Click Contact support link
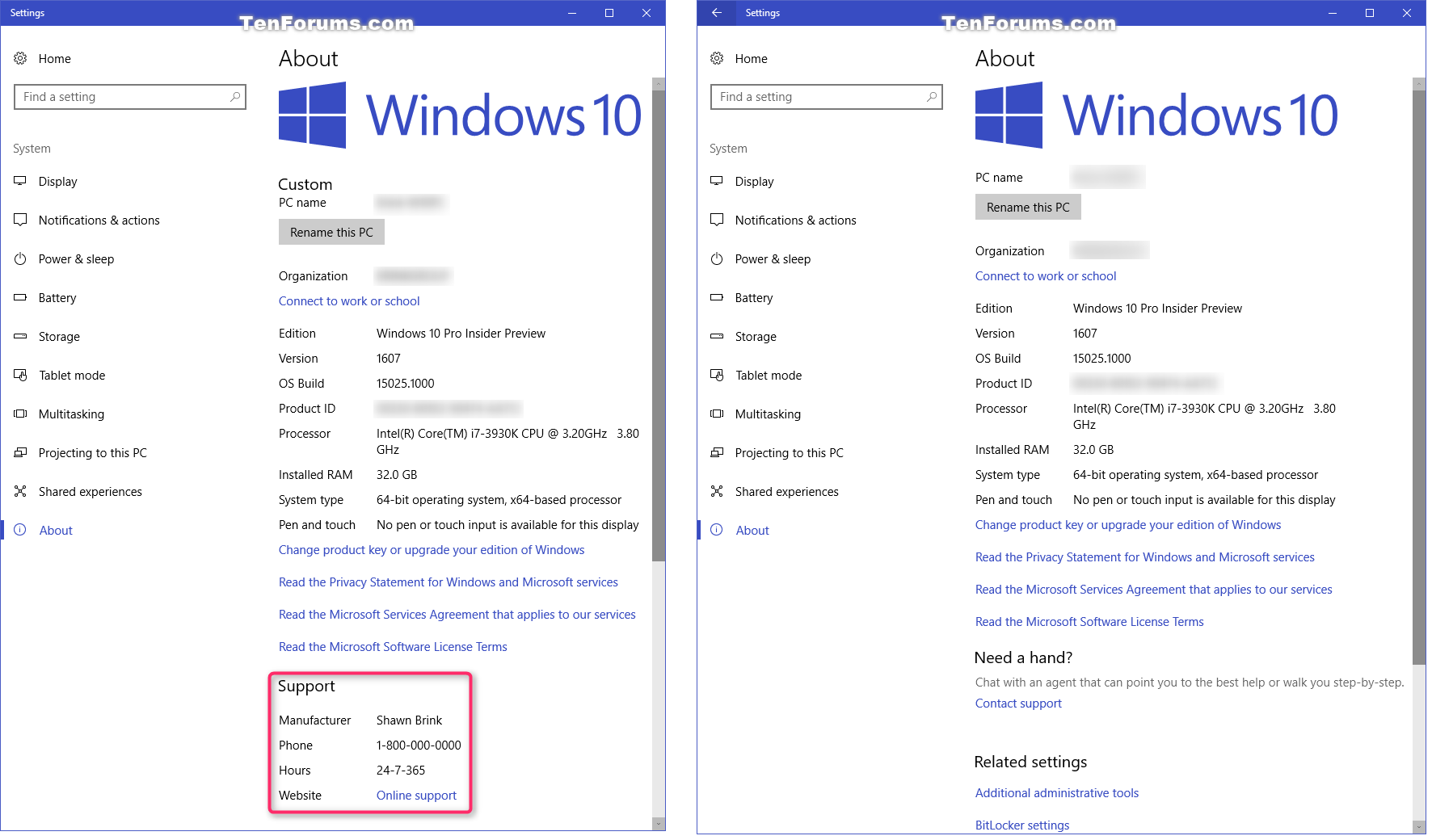The image size is (1432, 840). click(1018, 703)
